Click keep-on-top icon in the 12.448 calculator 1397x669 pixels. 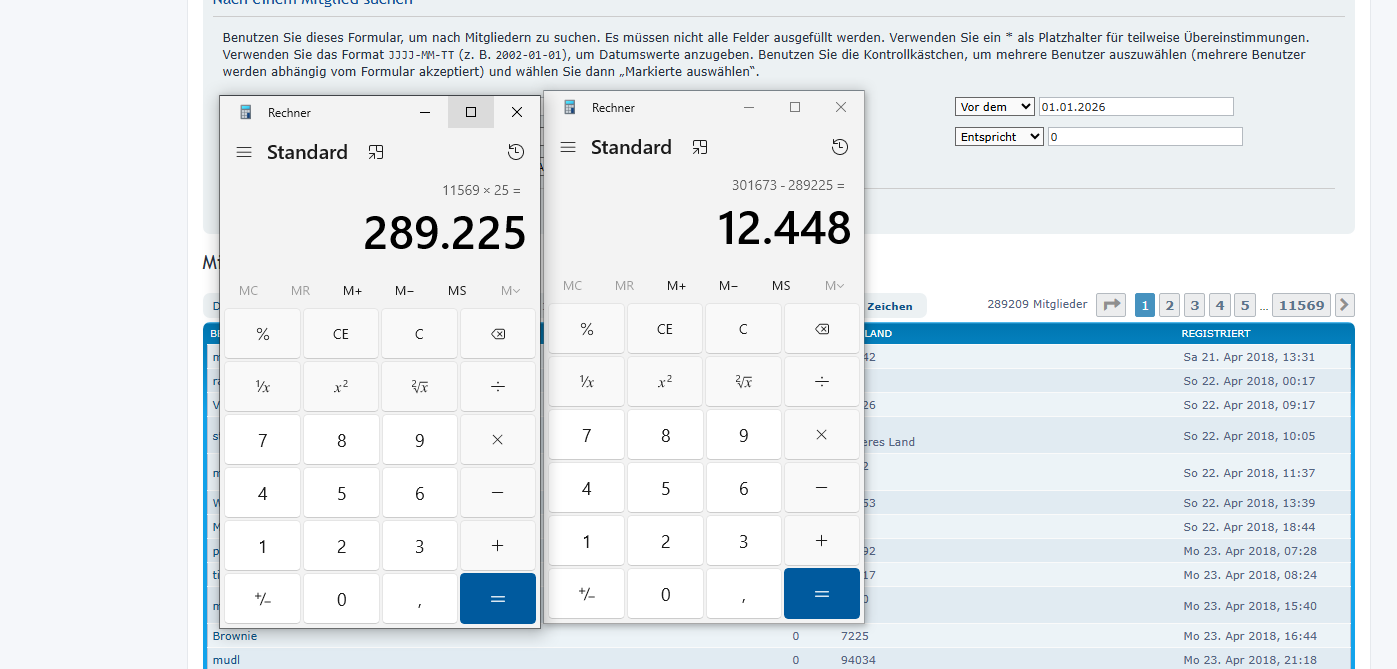(x=700, y=148)
